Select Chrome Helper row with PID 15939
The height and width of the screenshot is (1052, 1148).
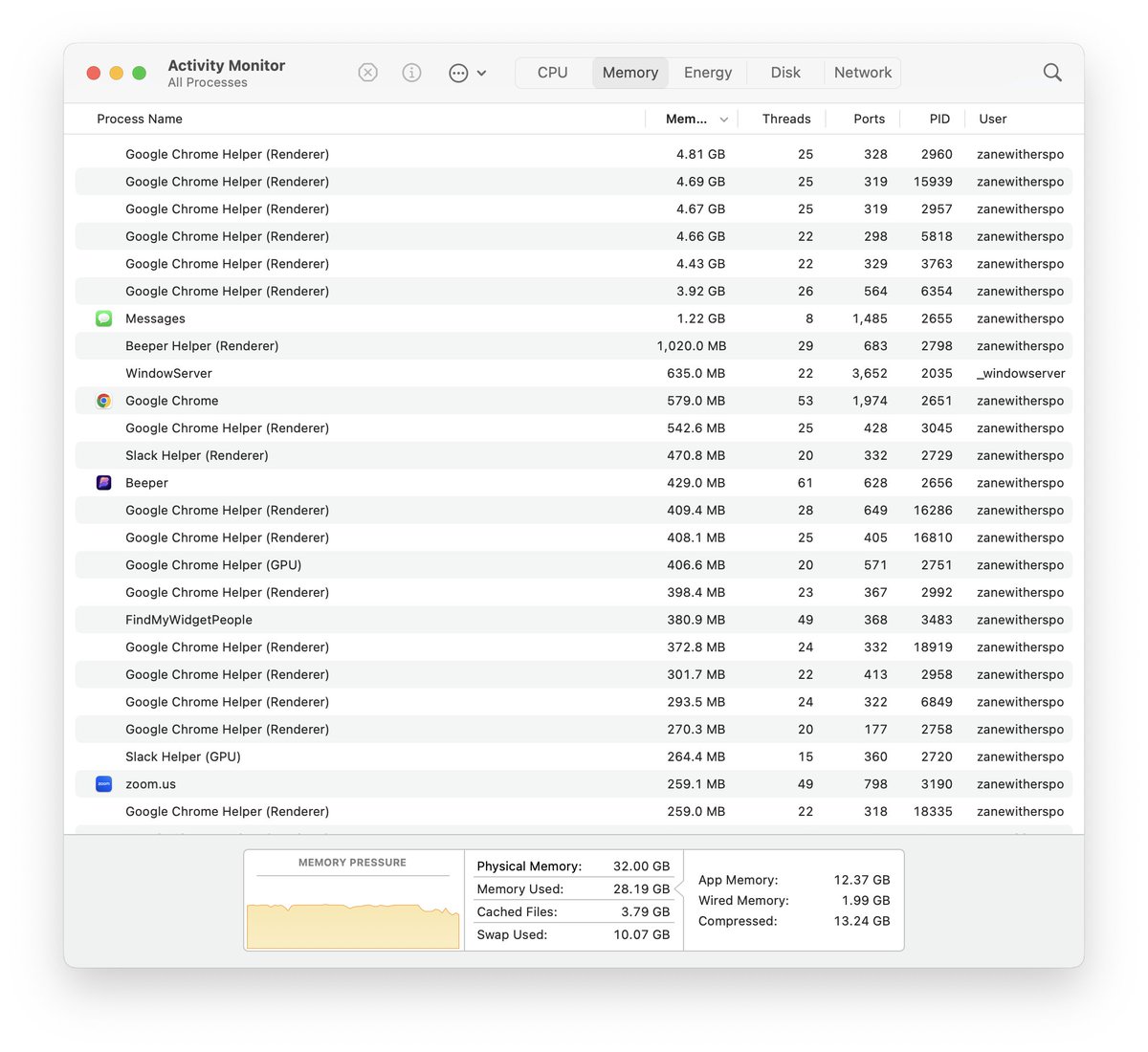(x=574, y=182)
